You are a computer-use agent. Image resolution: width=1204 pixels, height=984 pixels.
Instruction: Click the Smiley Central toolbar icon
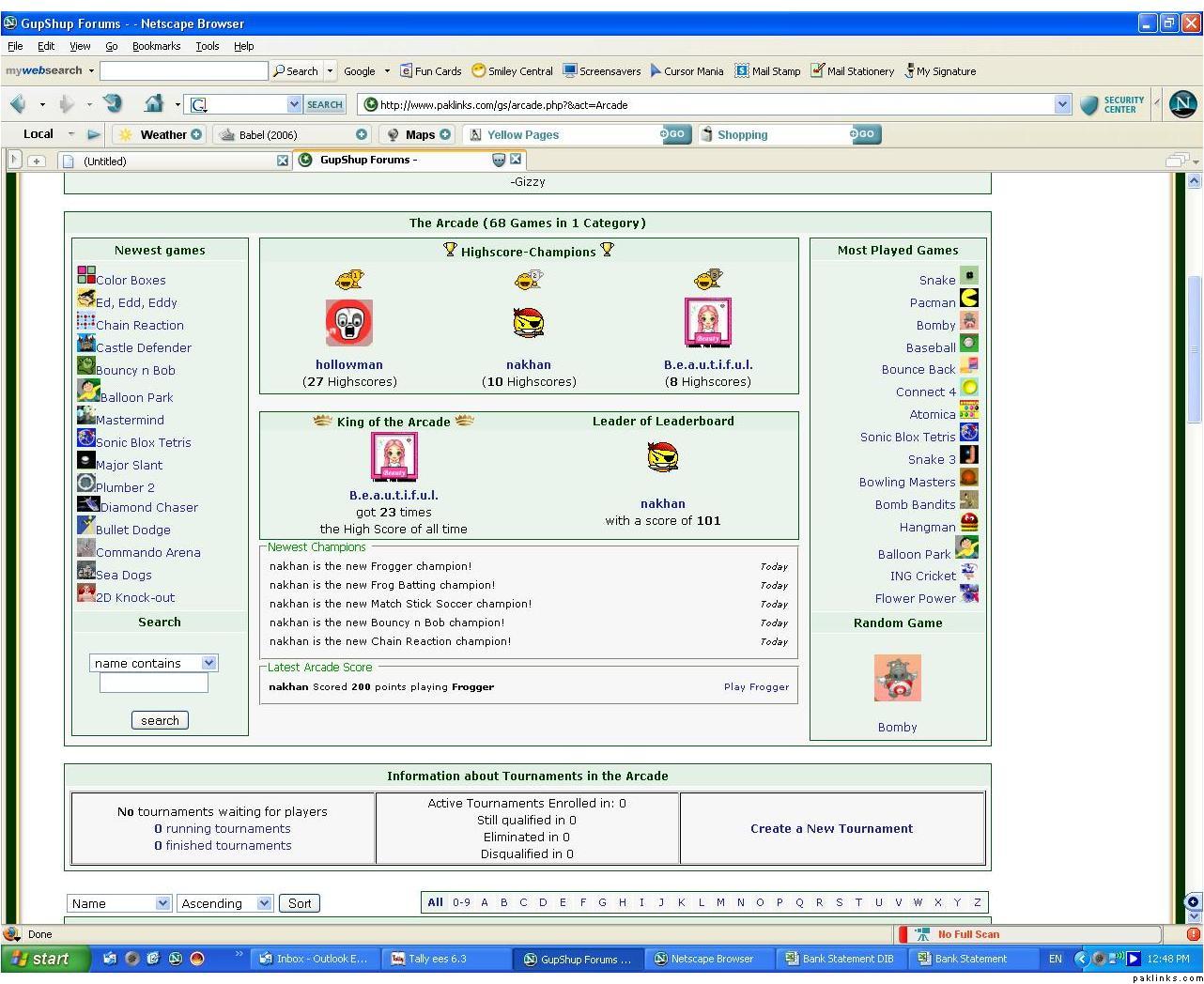pyautogui.click(x=478, y=70)
